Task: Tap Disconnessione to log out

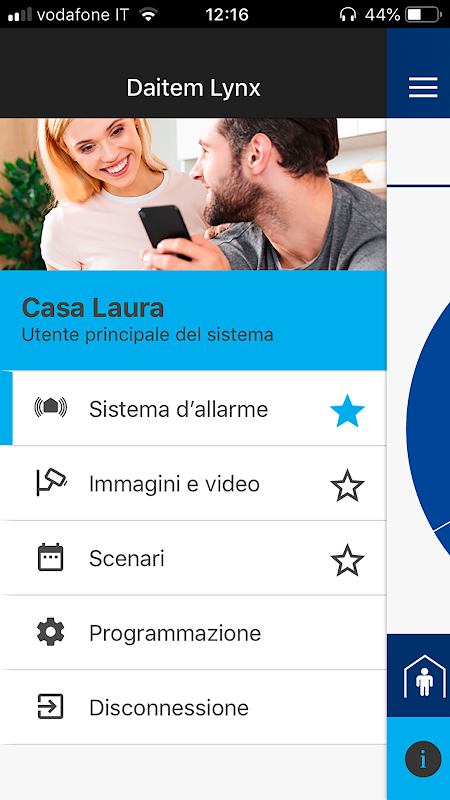Action: click(x=193, y=707)
